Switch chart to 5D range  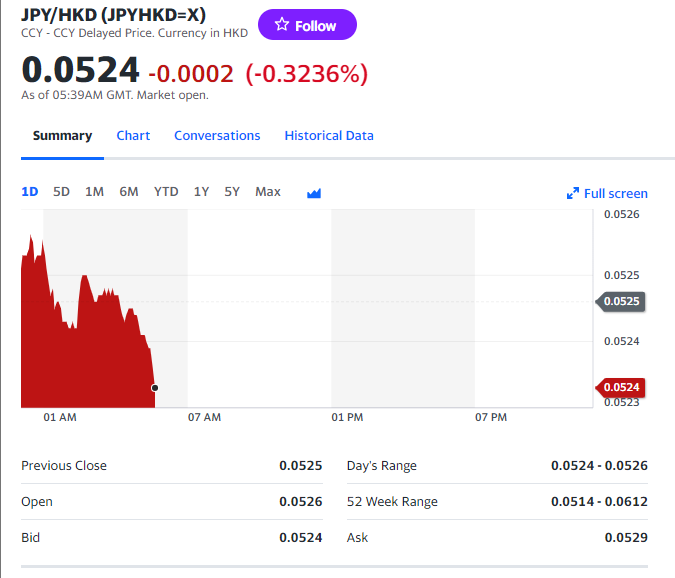(x=61, y=192)
